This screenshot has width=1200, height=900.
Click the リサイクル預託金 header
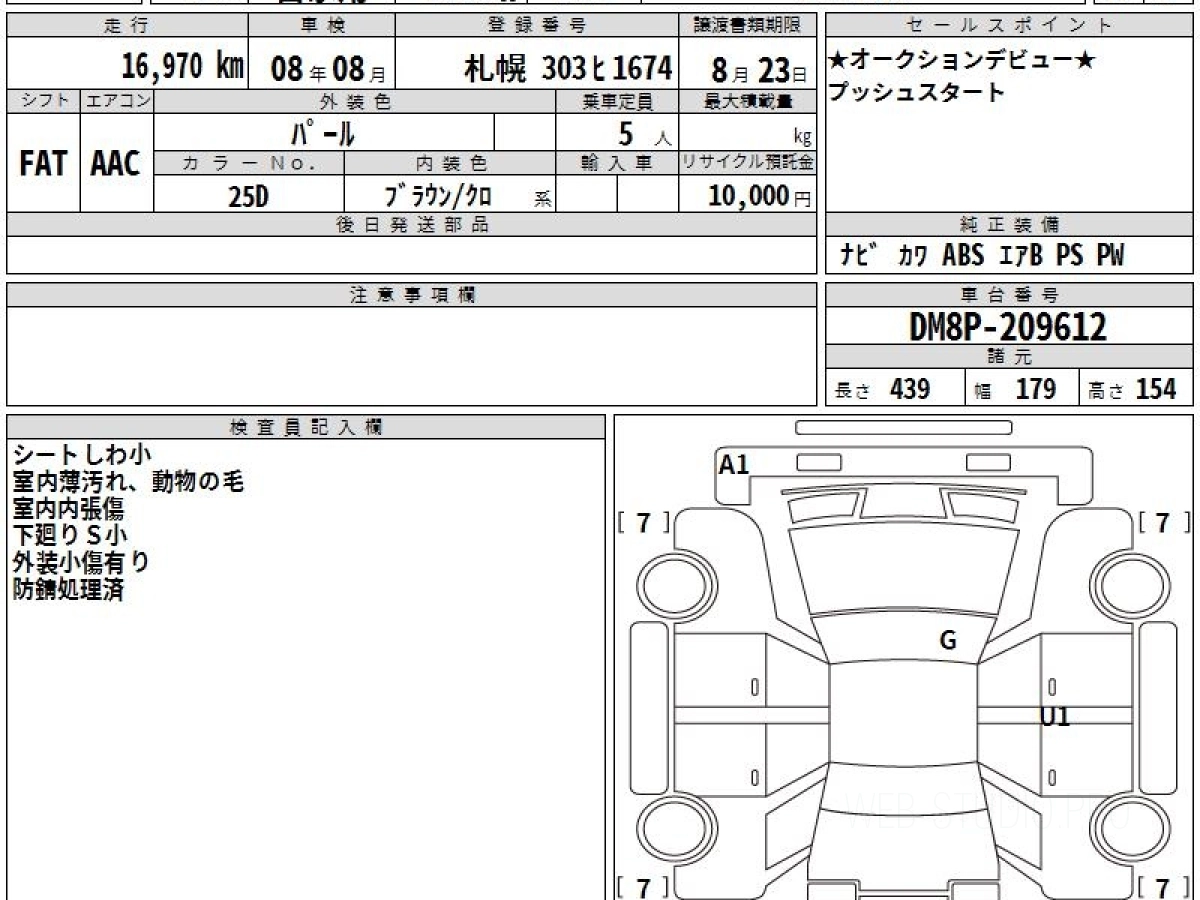click(748, 164)
